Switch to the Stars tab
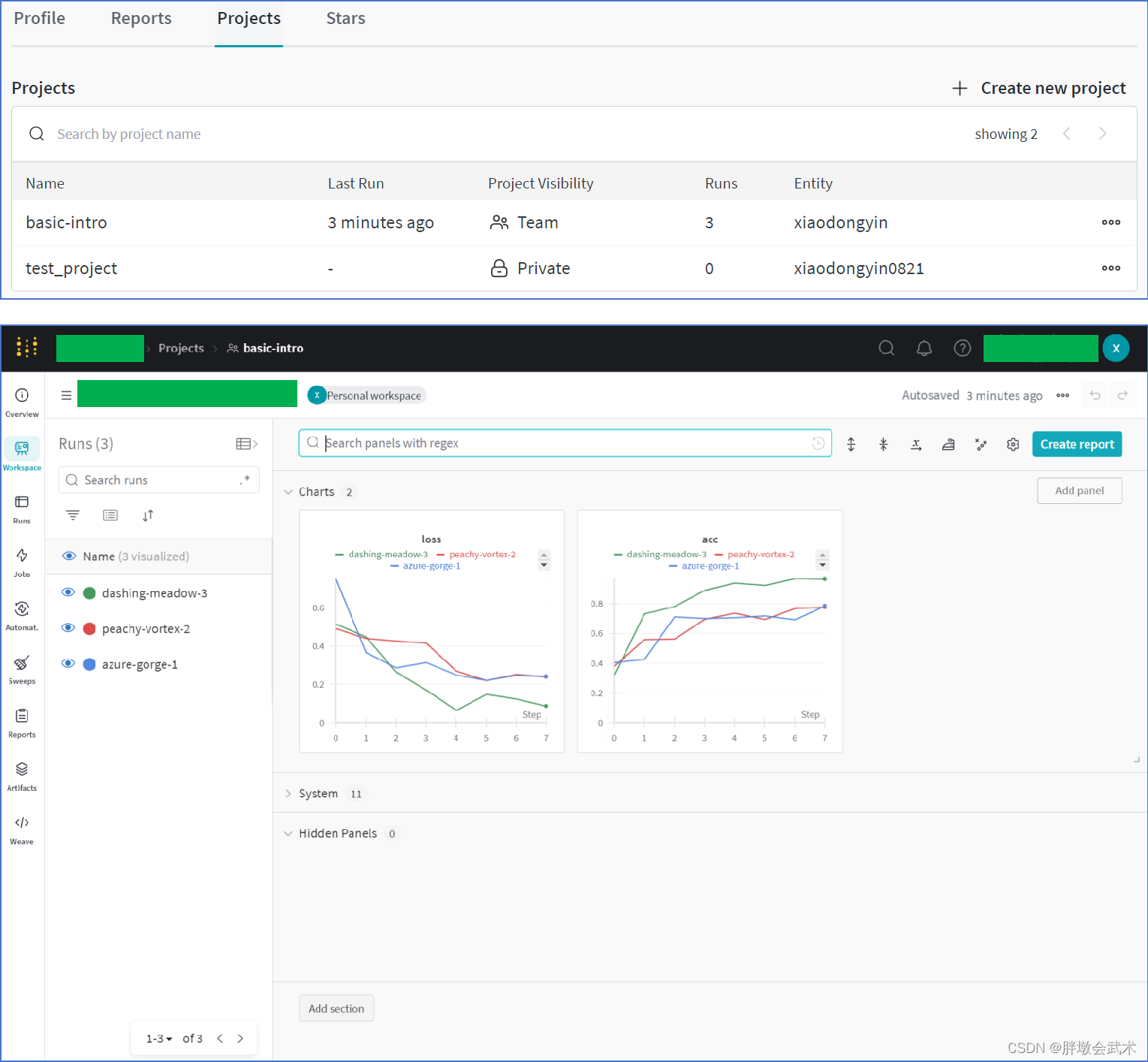Image resolution: width=1148 pixels, height=1062 pixels. point(345,19)
